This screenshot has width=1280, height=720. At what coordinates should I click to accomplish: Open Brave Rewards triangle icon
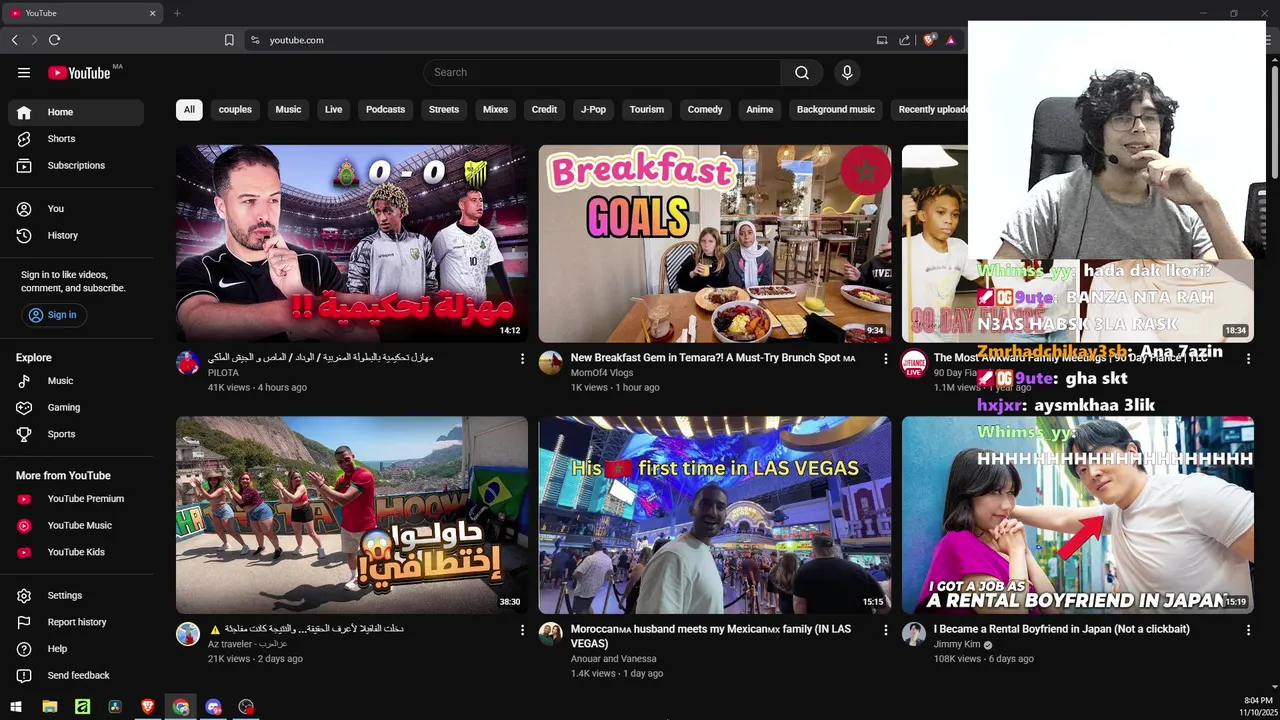point(950,40)
